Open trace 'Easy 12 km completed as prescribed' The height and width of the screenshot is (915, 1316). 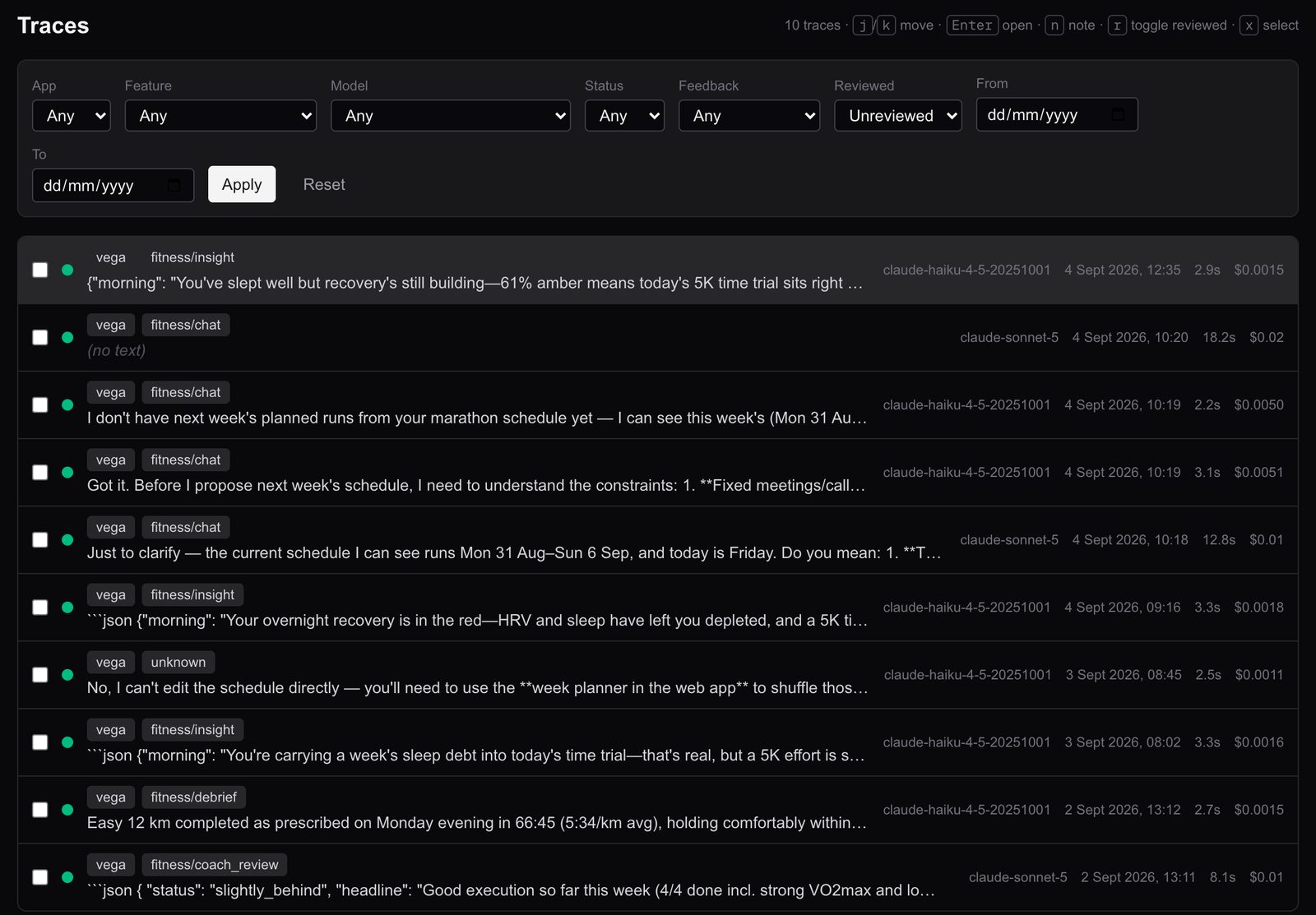pyautogui.click(x=477, y=822)
